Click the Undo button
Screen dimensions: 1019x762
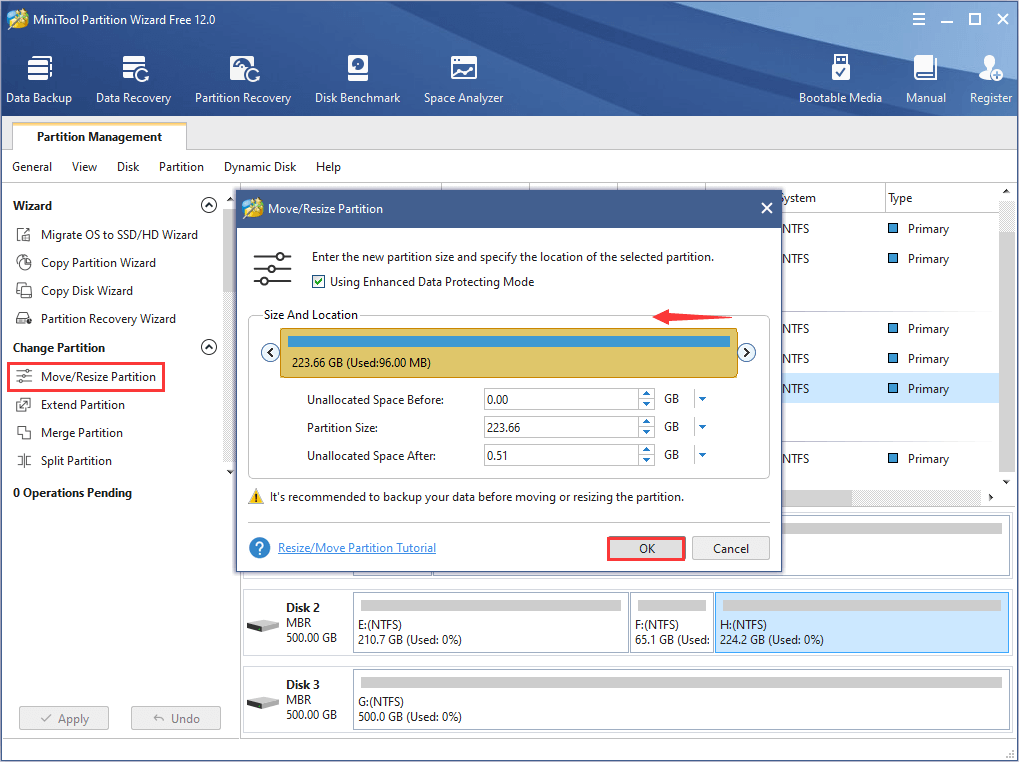[175, 718]
